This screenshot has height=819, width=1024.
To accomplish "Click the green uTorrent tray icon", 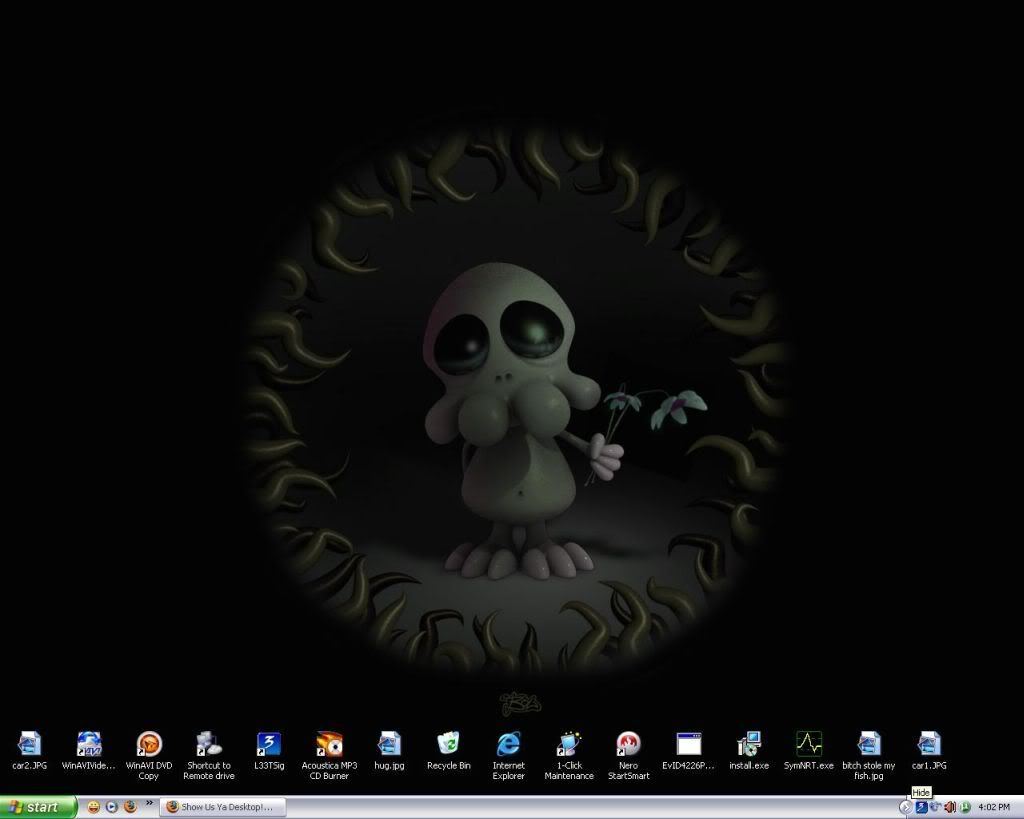I will [x=965, y=808].
